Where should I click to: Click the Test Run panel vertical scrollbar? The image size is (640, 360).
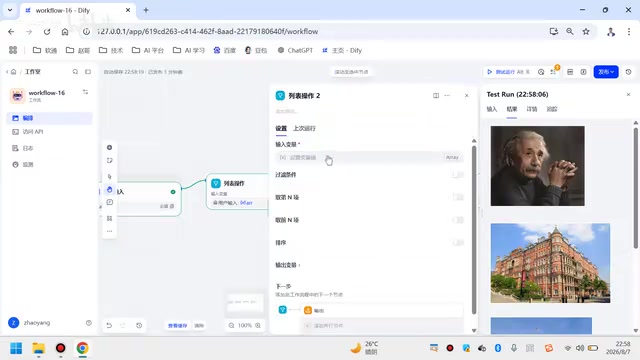636,188
